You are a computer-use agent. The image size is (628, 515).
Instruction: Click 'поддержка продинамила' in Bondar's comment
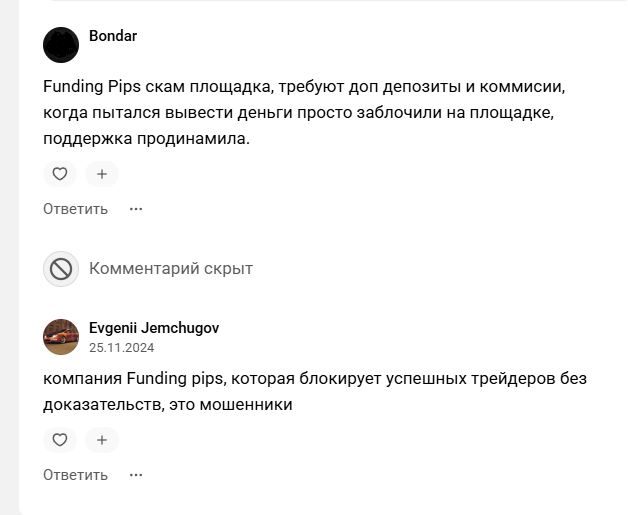click(146, 139)
